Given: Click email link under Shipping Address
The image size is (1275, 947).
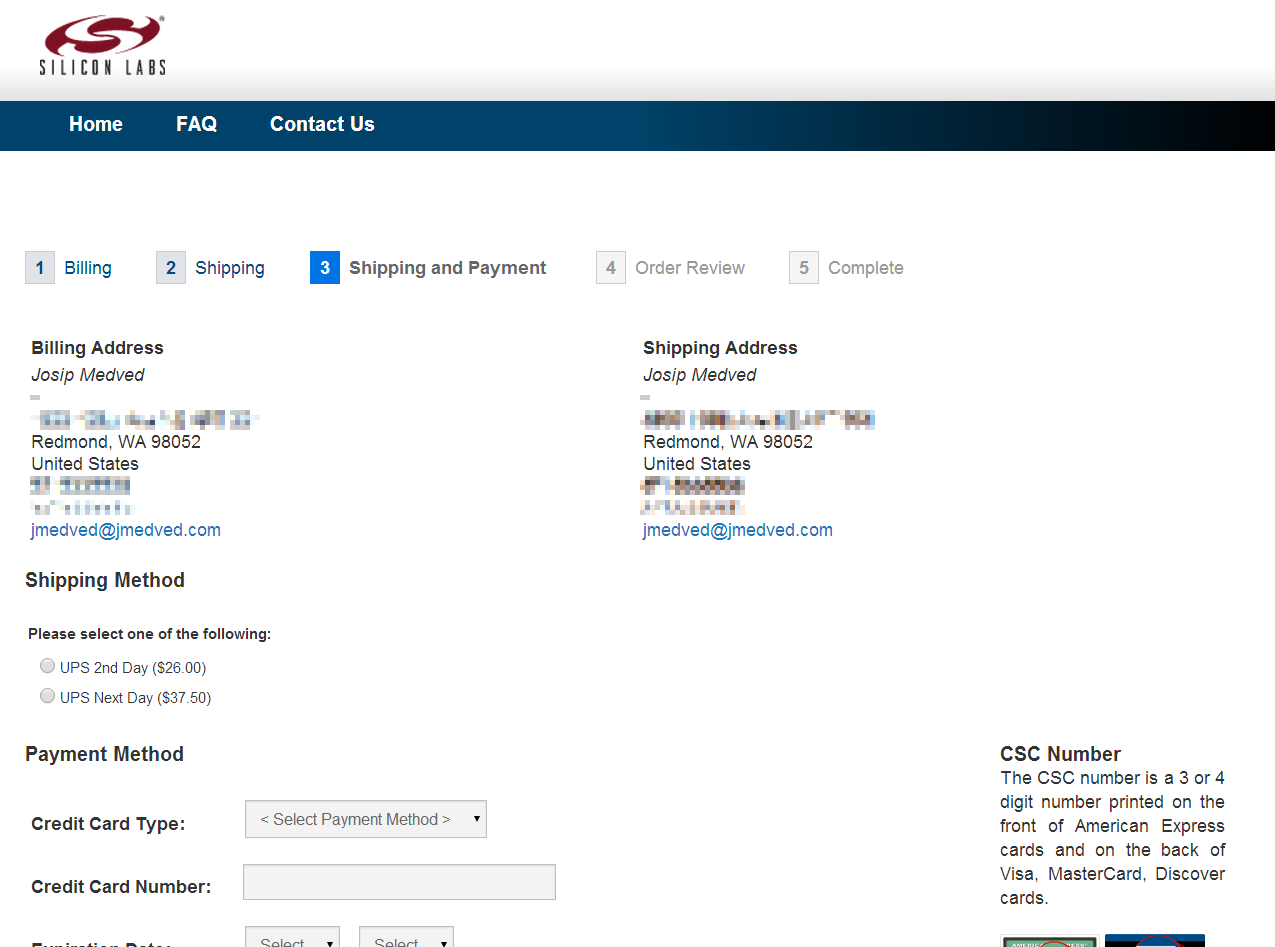Looking at the screenshot, I should tap(738, 530).
